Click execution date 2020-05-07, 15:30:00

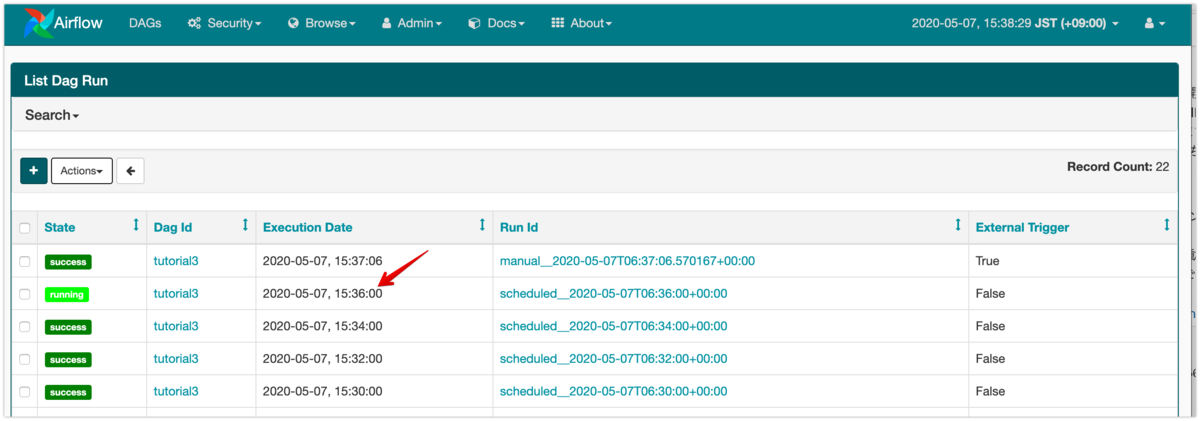pos(322,392)
